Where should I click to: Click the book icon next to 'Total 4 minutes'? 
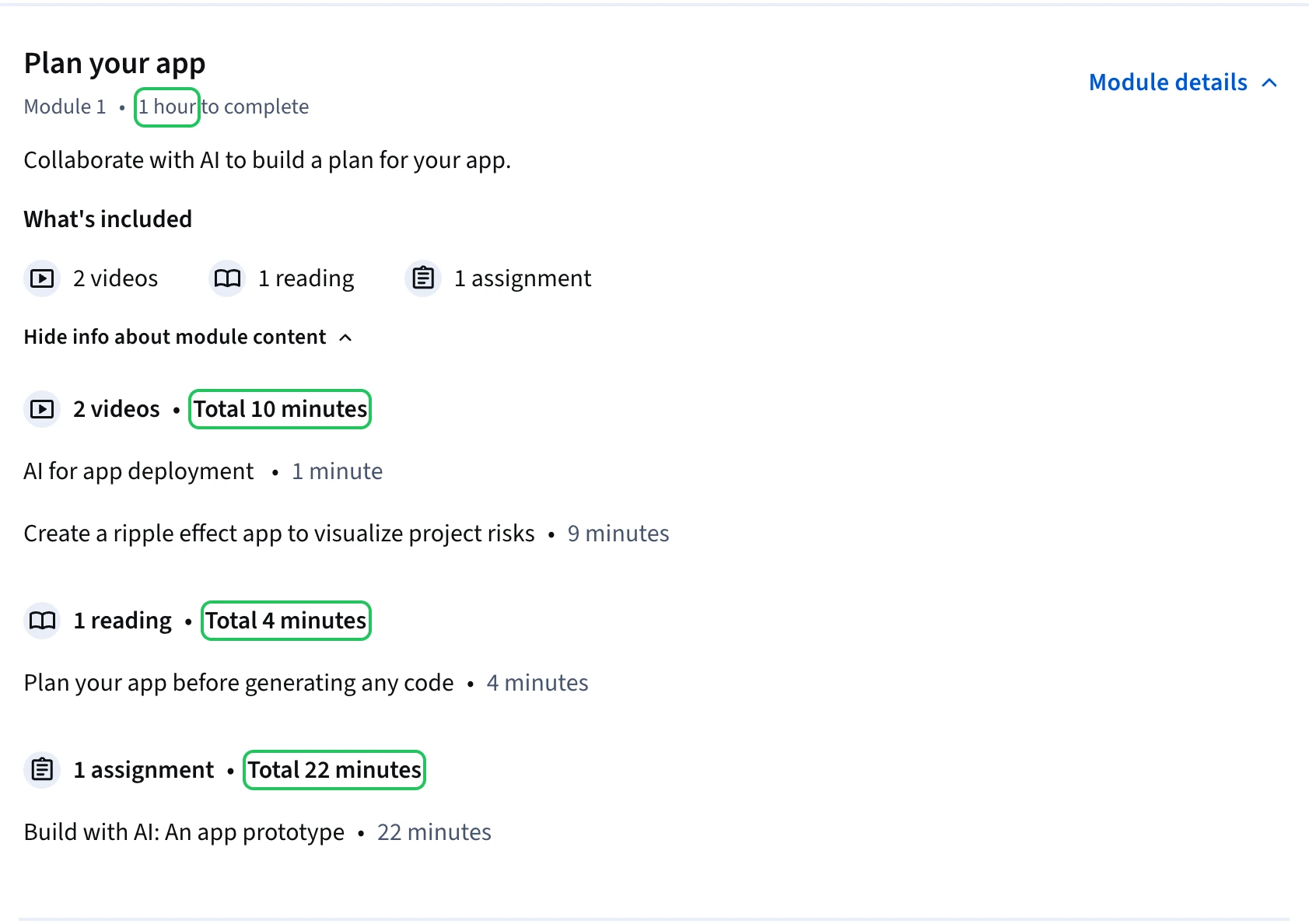point(42,621)
